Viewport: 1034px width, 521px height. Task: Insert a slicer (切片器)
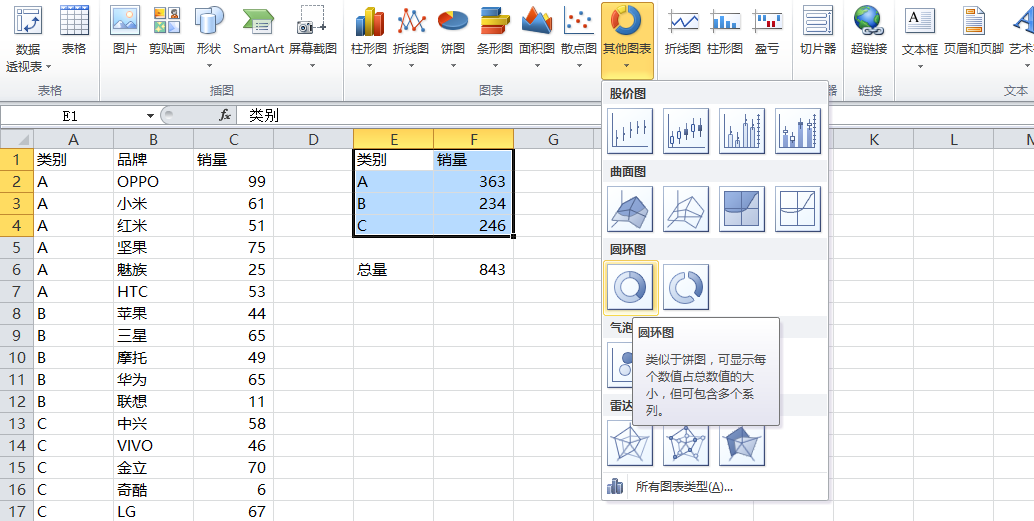(x=818, y=32)
